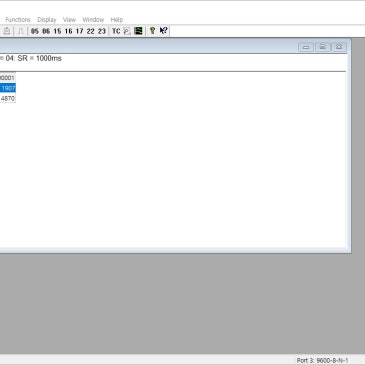The image size is (365, 365).
Task: Open the green real-time chart icon
Action: pos(138,31)
